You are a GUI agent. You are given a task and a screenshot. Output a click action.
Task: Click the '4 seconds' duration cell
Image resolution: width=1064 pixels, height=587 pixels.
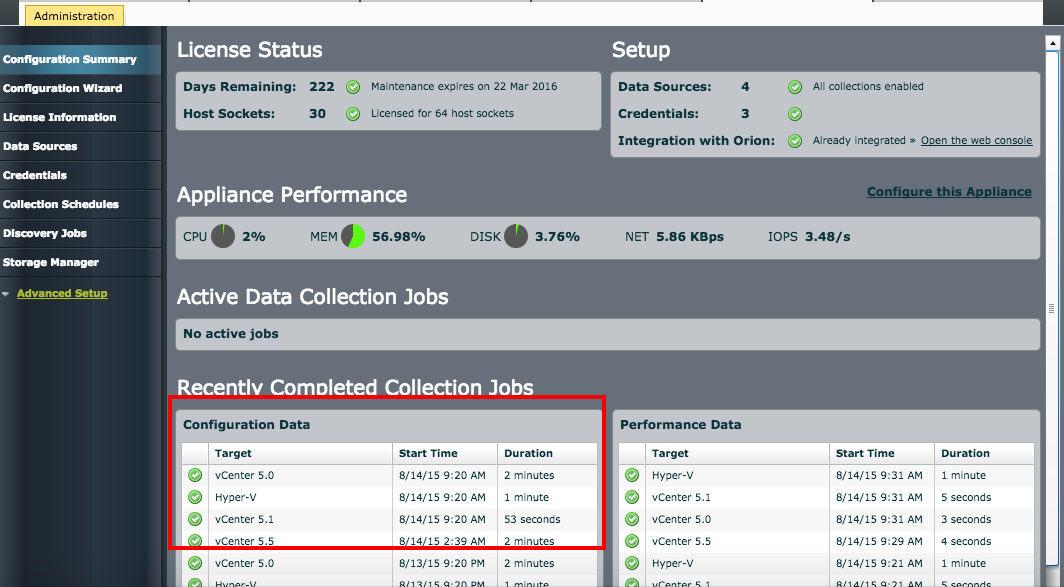[x=966, y=541]
